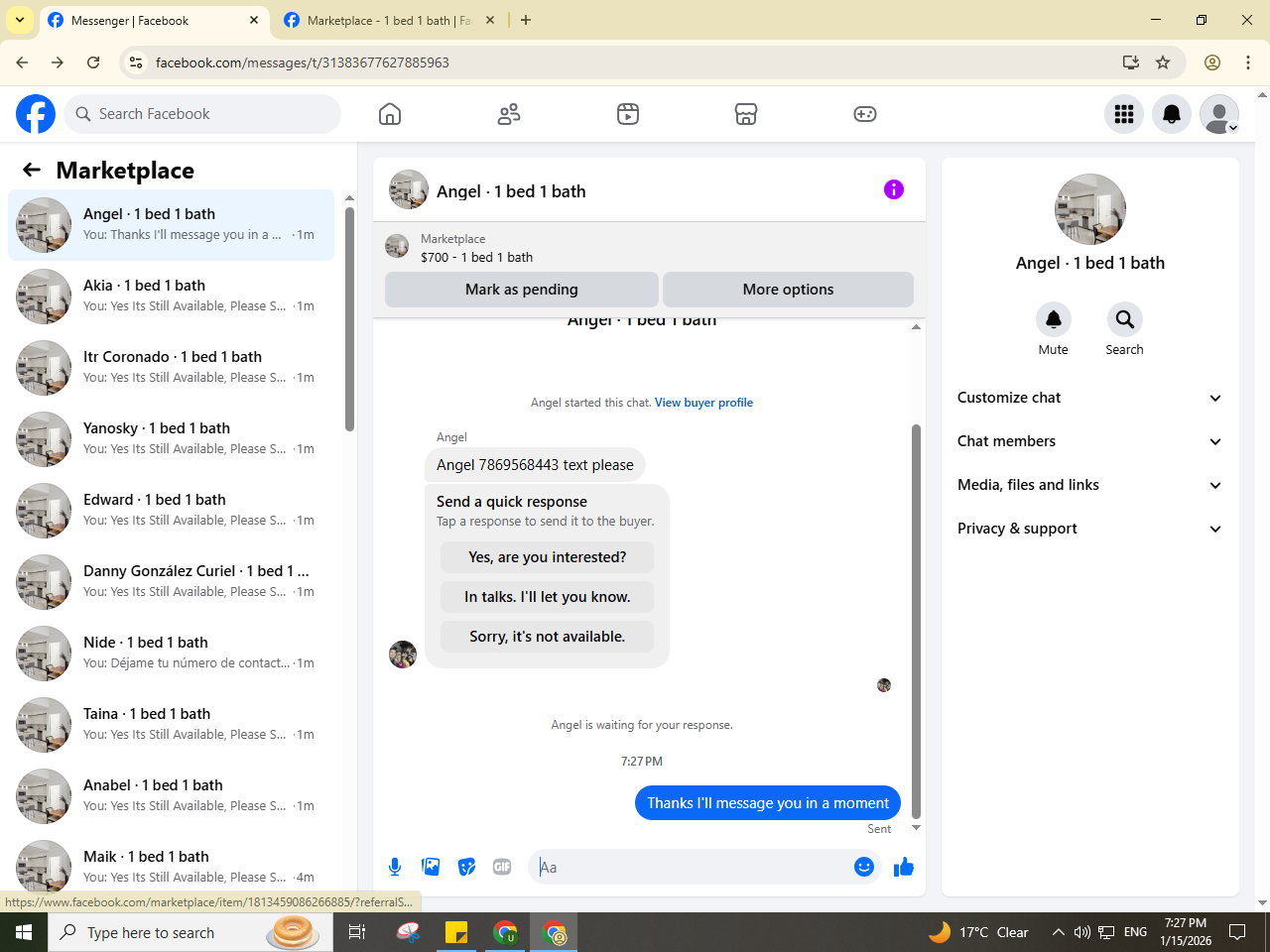Open the Marketplace storefront icon
The height and width of the screenshot is (952, 1270).
(746, 114)
